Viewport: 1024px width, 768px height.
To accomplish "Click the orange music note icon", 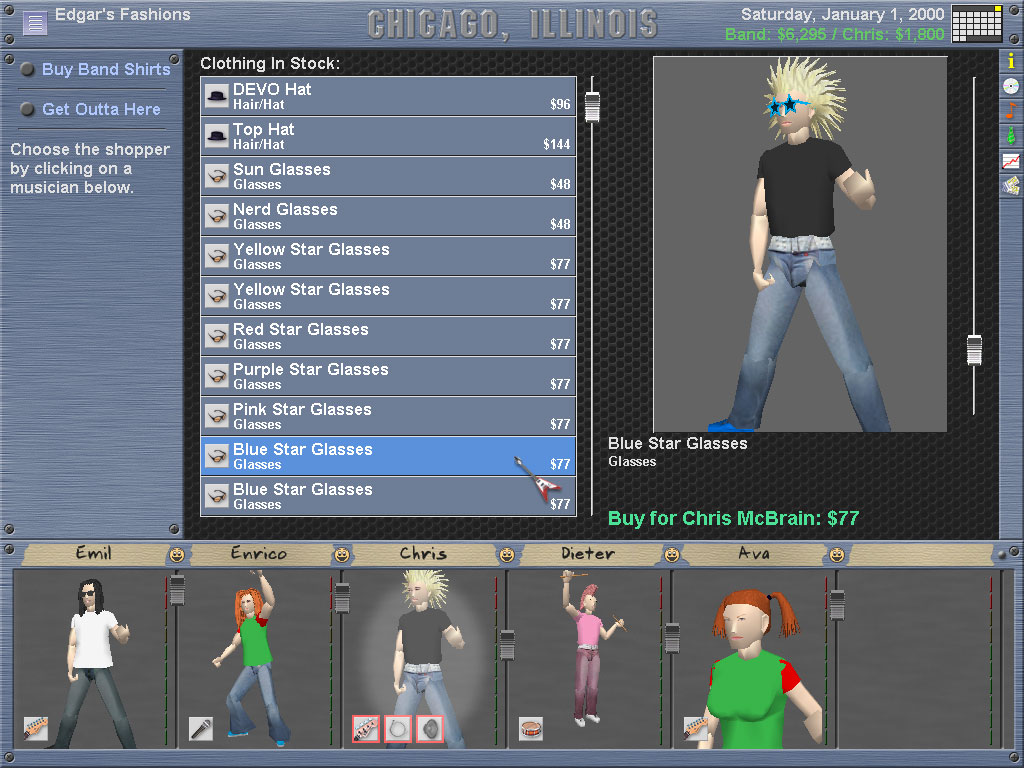I will point(1011,110).
